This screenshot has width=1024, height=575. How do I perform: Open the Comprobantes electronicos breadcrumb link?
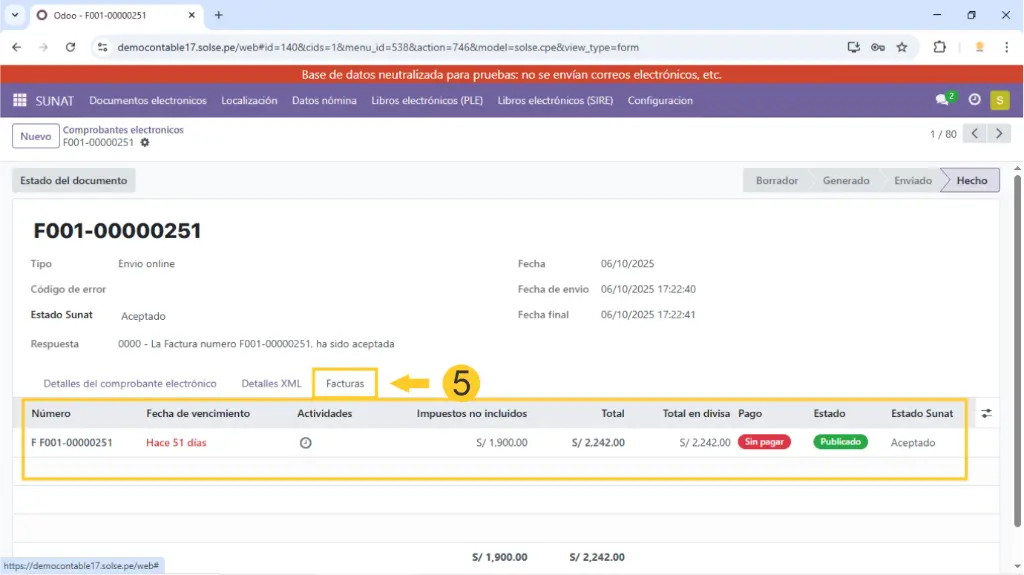click(123, 130)
